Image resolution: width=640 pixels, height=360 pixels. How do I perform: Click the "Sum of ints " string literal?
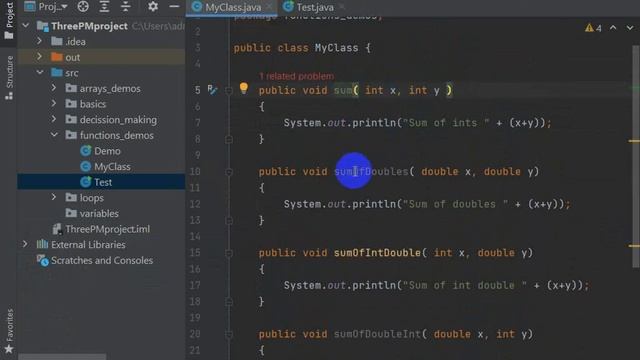click(x=446, y=123)
